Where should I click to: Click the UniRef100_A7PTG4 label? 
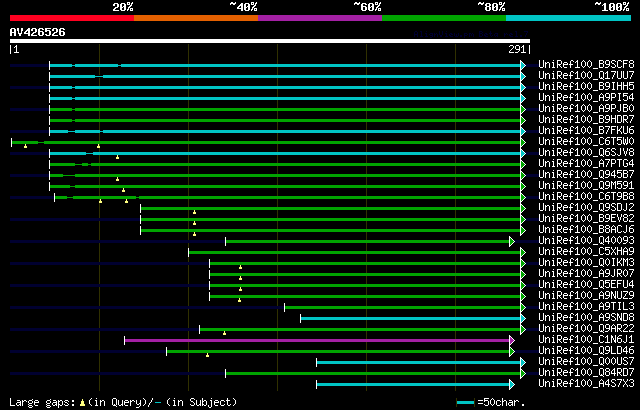(586, 164)
